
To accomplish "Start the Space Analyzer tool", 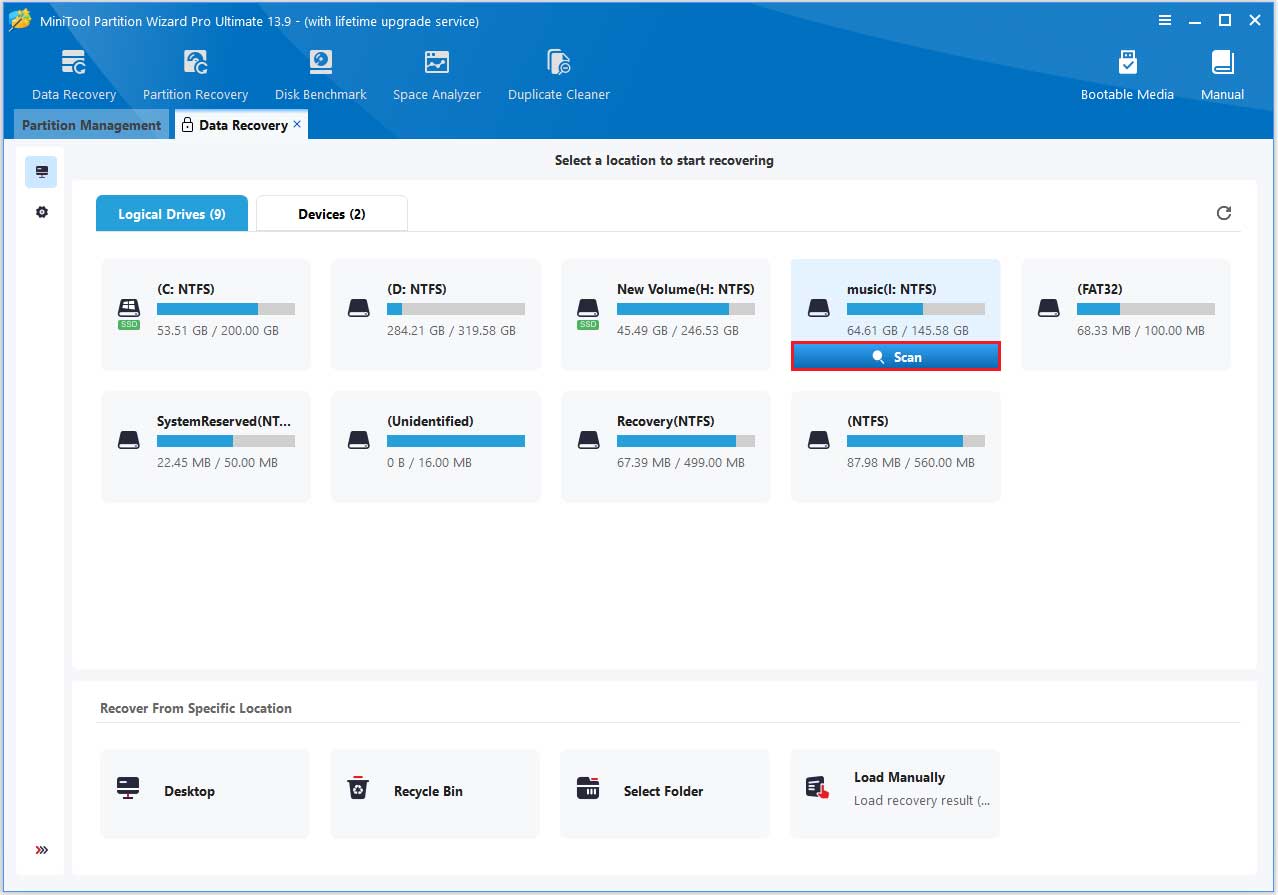I will click(x=437, y=75).
